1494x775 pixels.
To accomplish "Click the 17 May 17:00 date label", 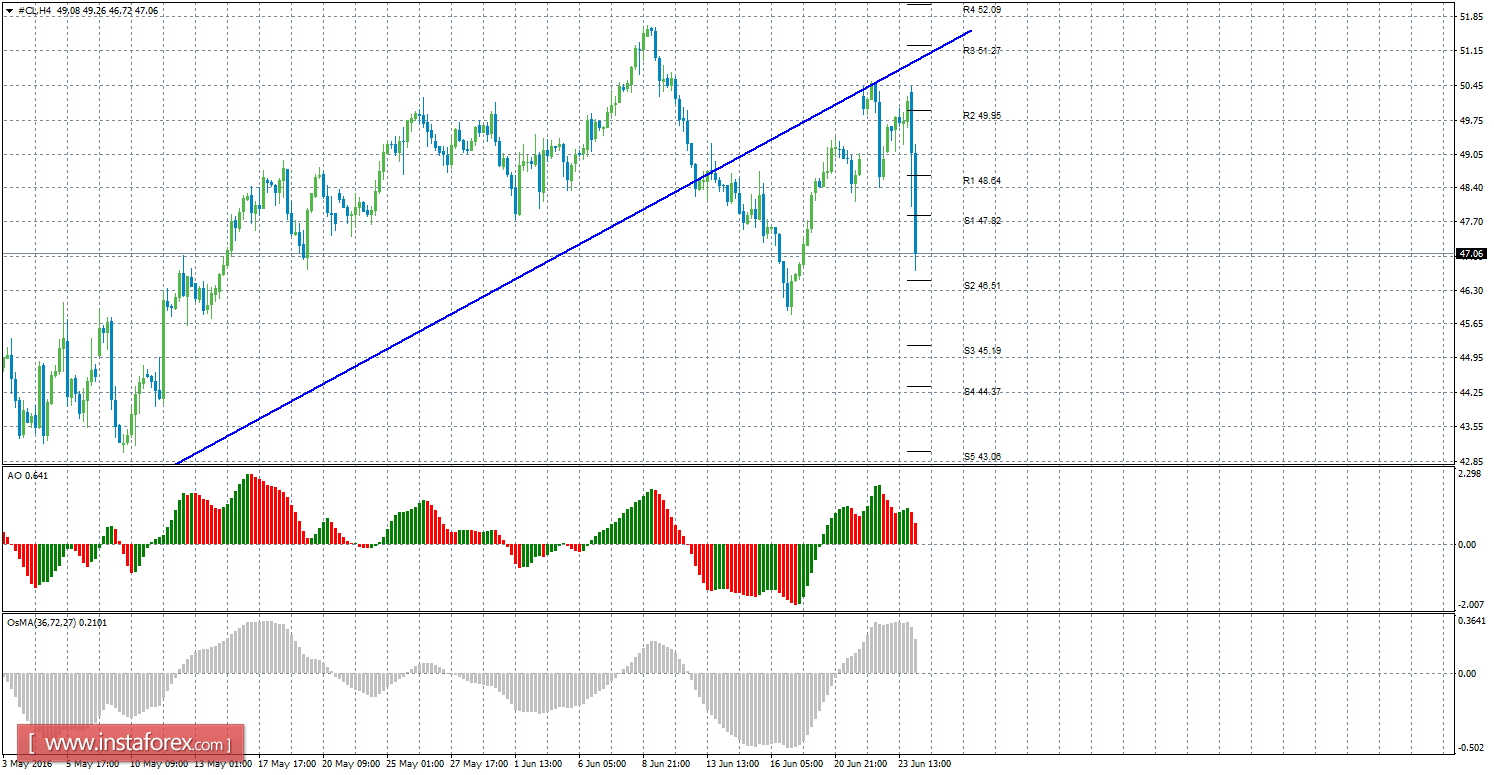I will (x=288, y=764).
